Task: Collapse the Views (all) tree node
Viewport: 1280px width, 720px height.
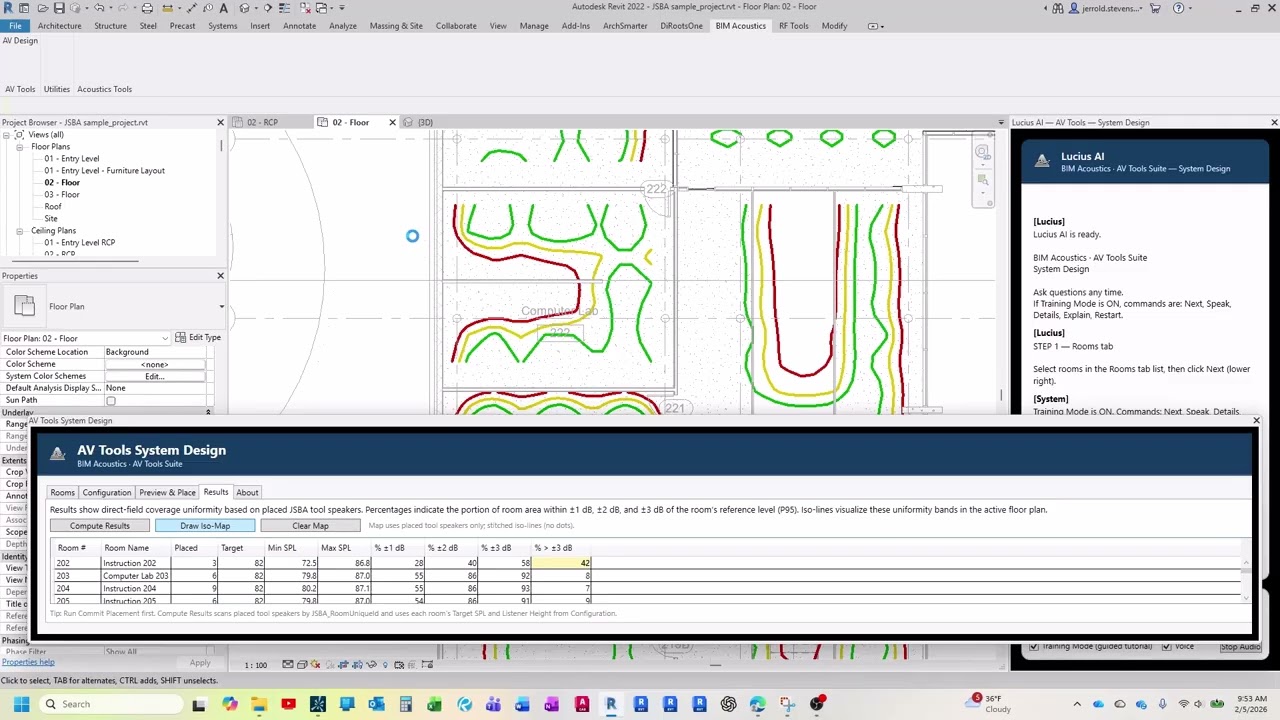Action: (x=6, y=135)
